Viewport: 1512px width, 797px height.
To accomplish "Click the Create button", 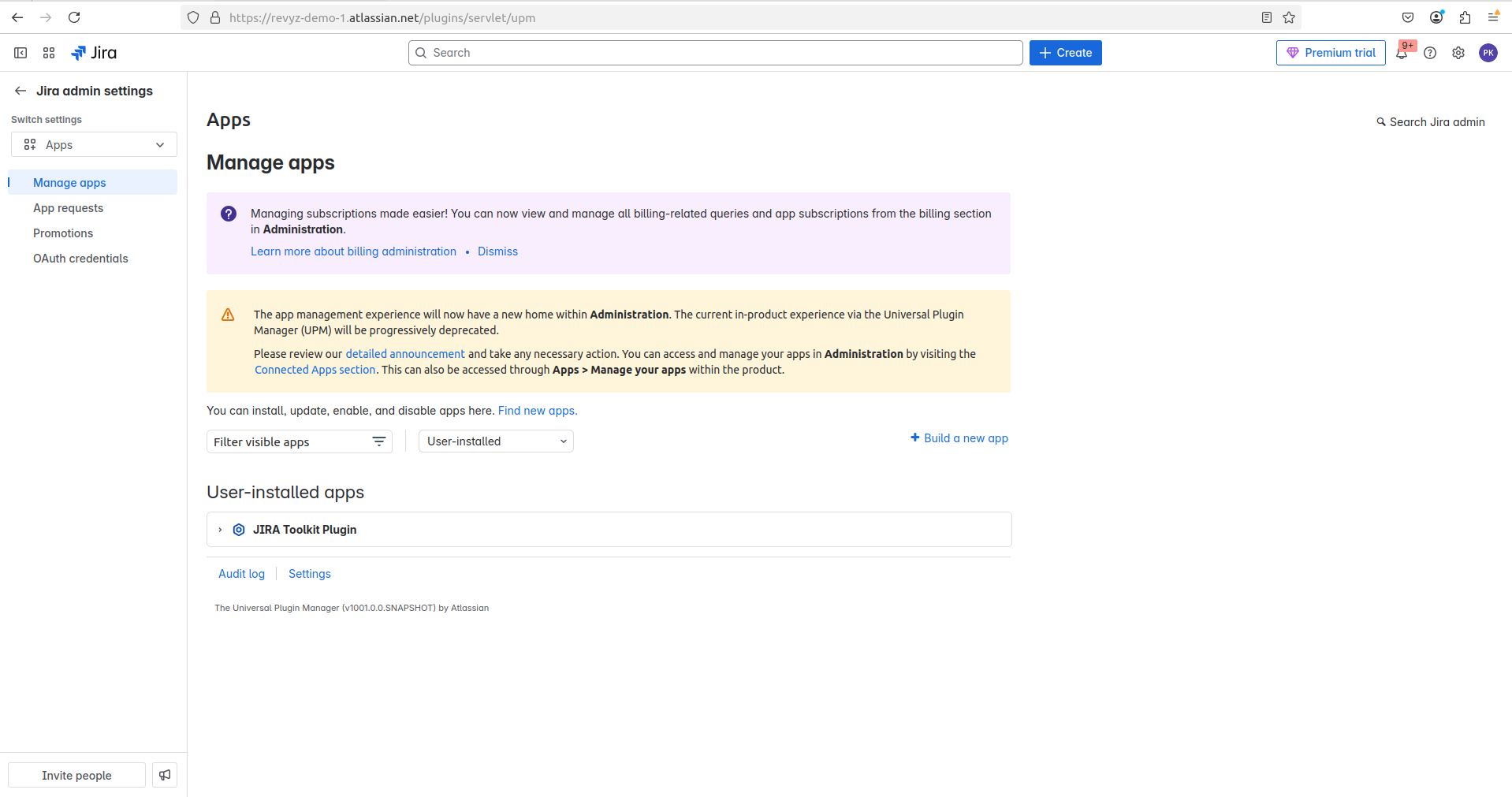I will tap(1065, 53).
